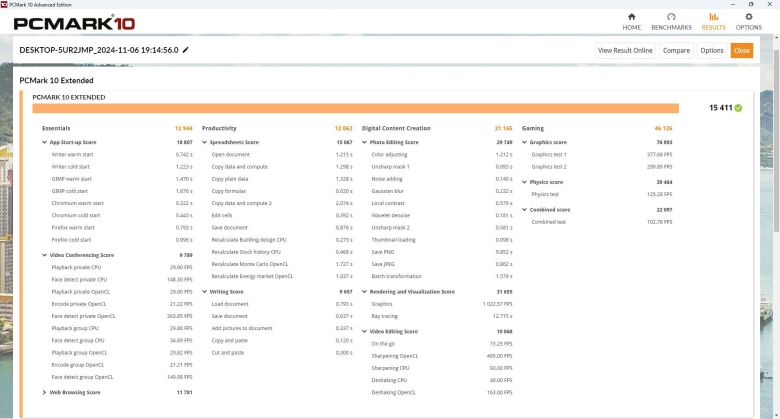The image size is (780, 419).
Task: Collapse the Photo Editing Score section
Action: (365, 142)
